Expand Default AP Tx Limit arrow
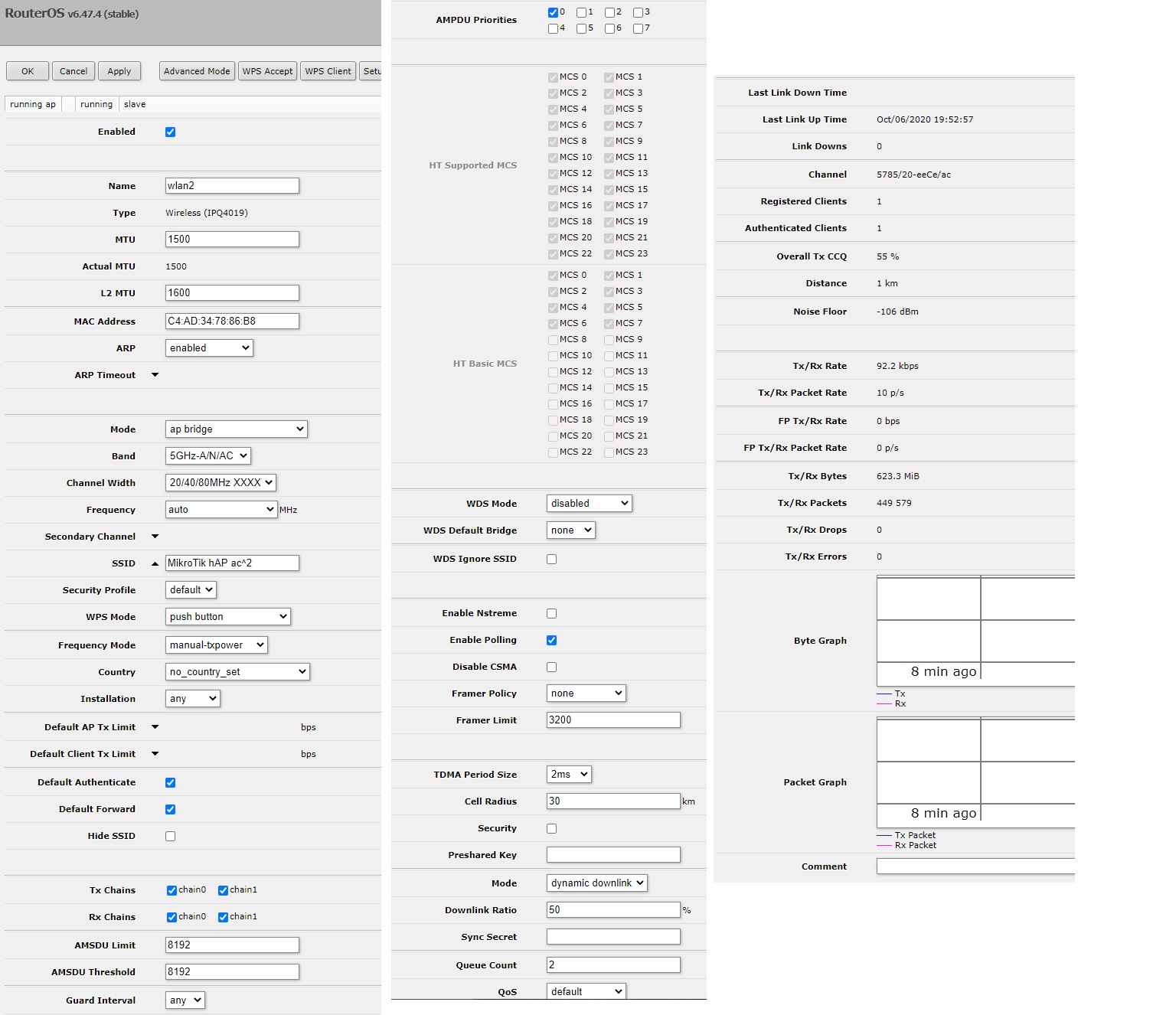 (x=155, y=727)
